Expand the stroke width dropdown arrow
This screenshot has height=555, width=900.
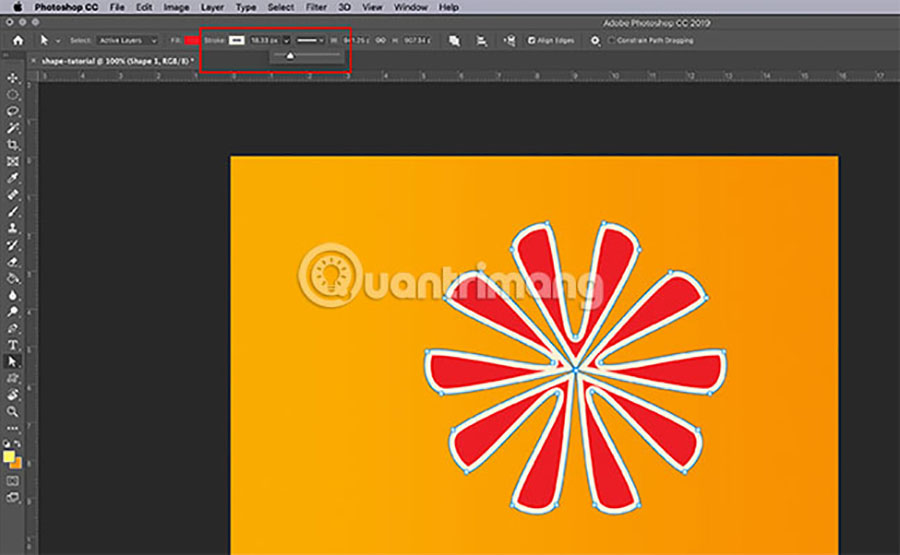point(287,41)
